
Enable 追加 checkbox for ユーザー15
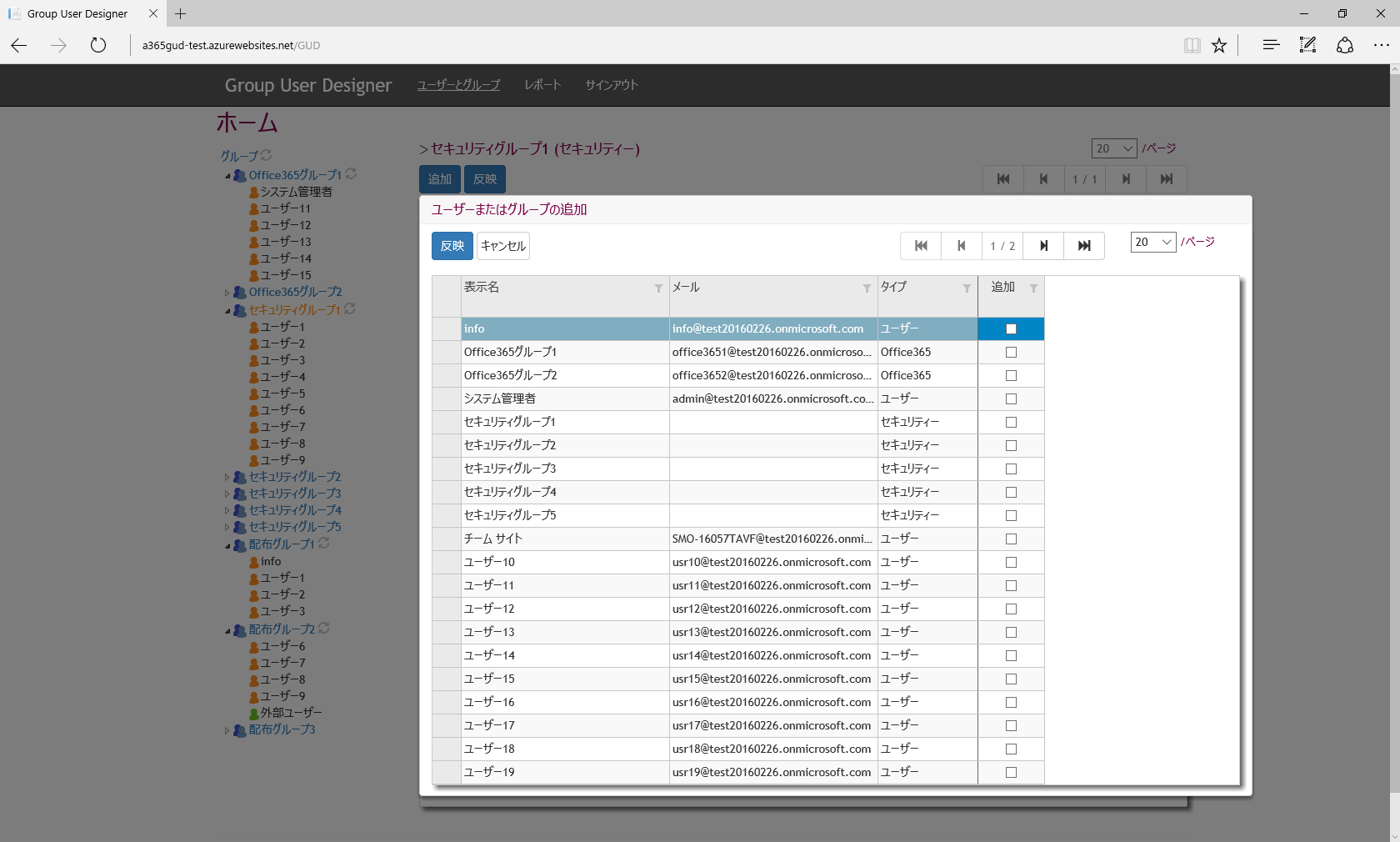(x=1011, y=679)
